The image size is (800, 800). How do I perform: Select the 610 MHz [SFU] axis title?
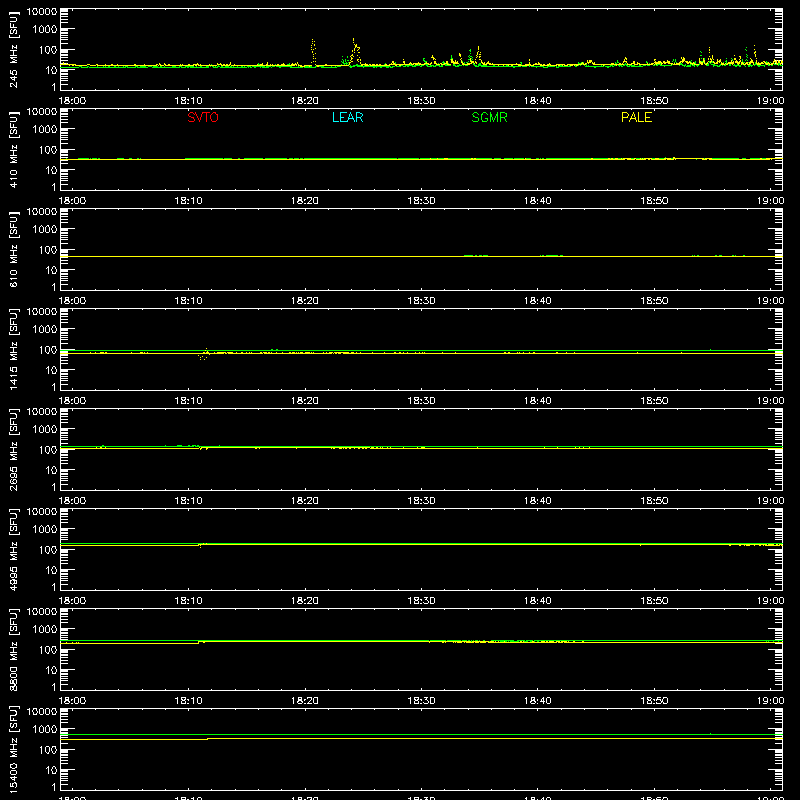[x=13, y=249]
